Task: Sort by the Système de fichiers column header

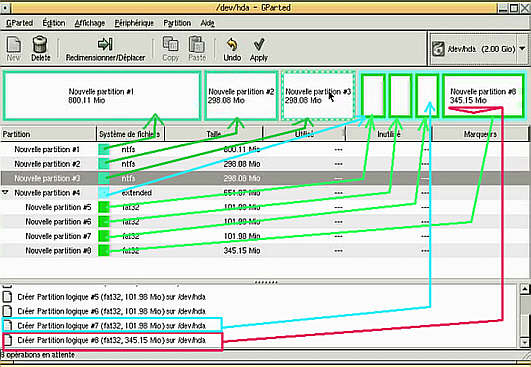Action: point(130,134)
